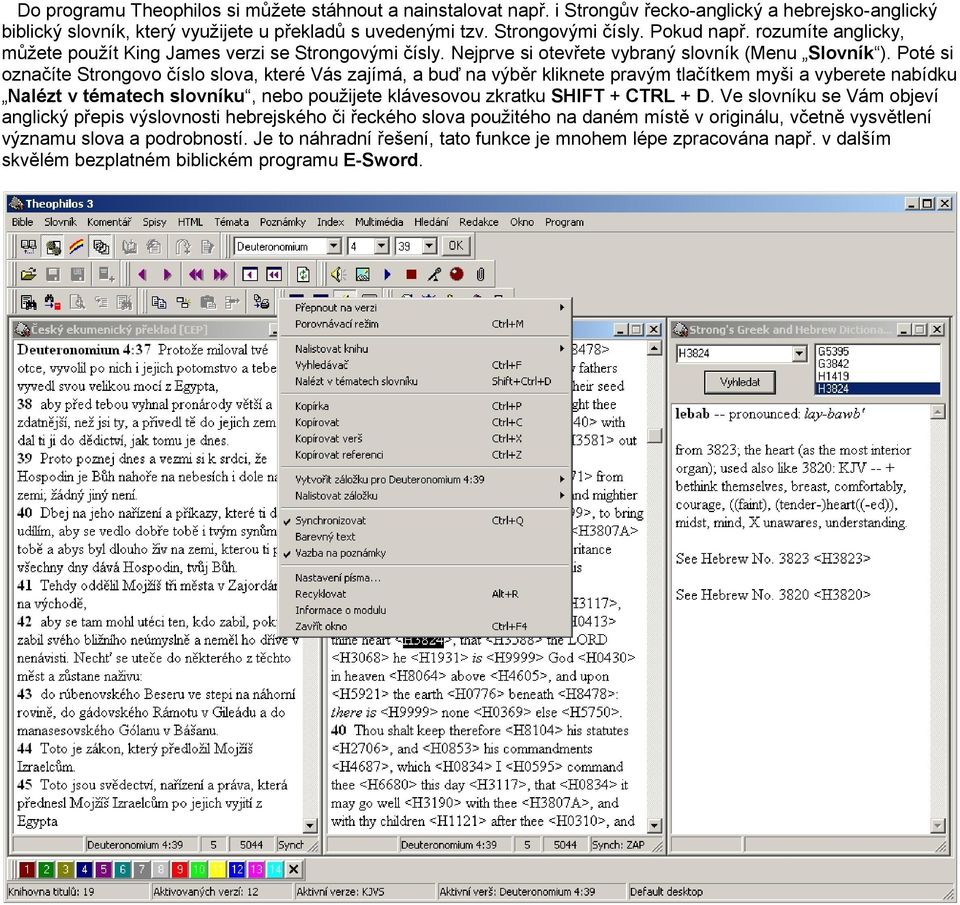This screenshot has width=960, height=905.
Task: Click the paperclip attachment icon
Action: pyautogui.click(x=481, y=275)
